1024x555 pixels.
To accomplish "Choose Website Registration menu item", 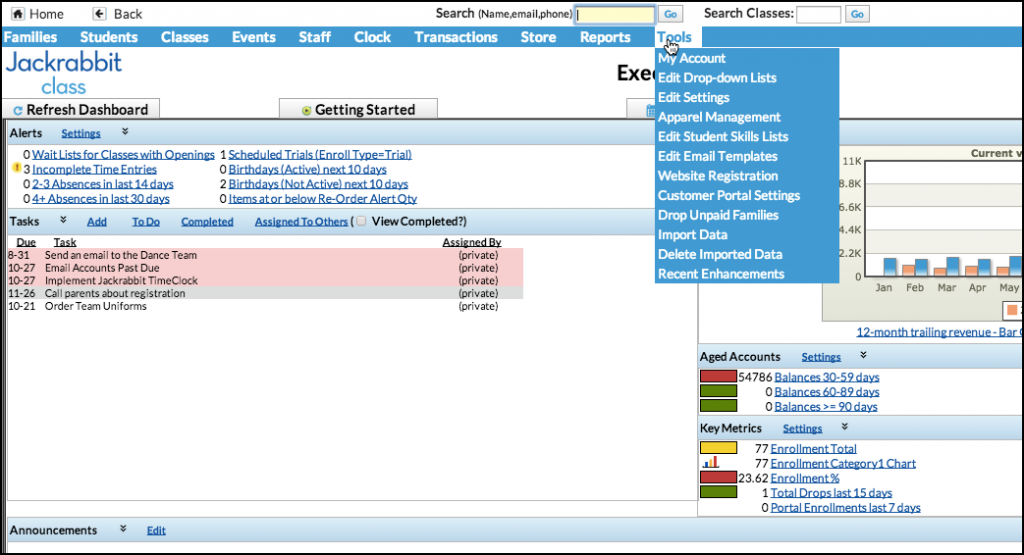I will pos(718,176).
